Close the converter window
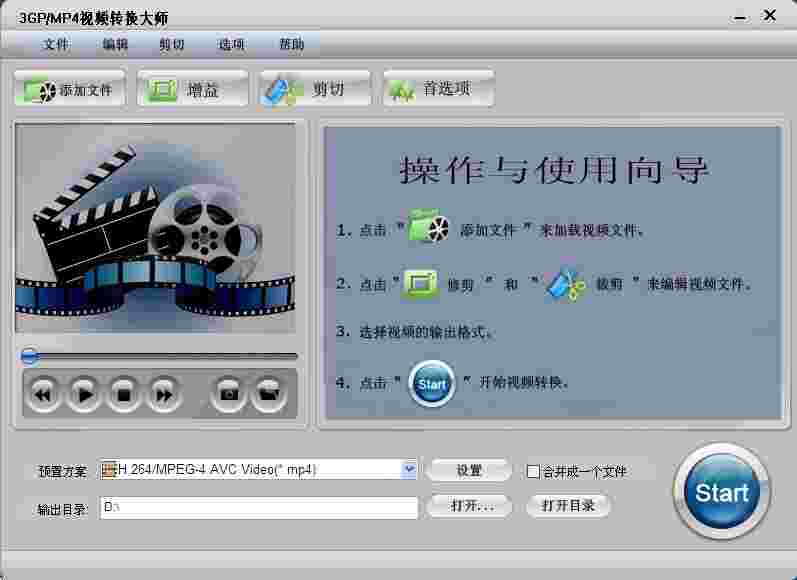797x580 pixels. [770, 16]
